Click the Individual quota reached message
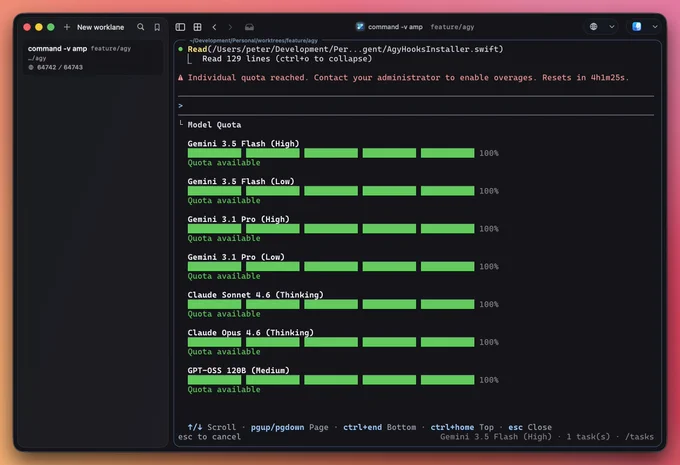 pos(408,78)
